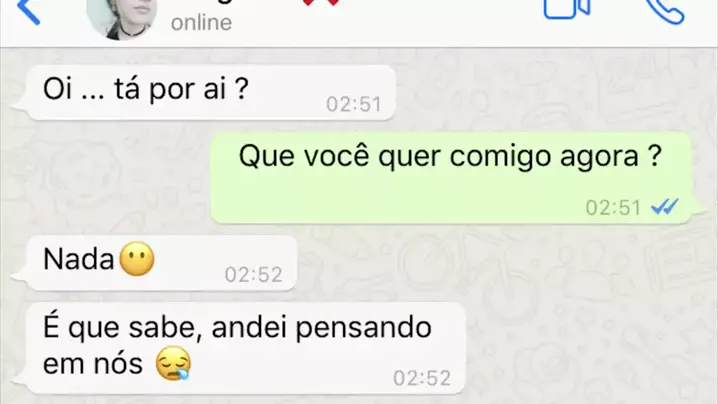Tap the sleepy face emoji

coord(173,363)
